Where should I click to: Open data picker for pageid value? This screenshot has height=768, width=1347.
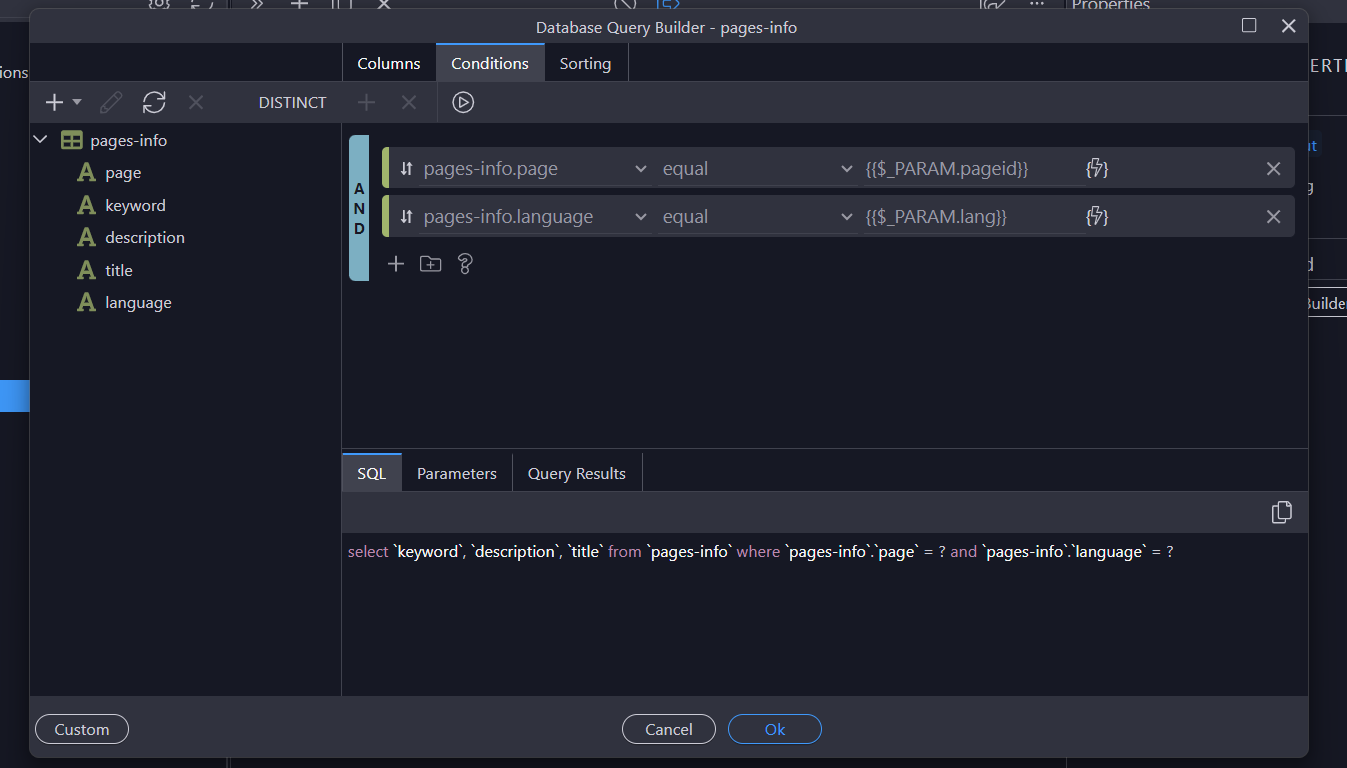click(1097, 169)
